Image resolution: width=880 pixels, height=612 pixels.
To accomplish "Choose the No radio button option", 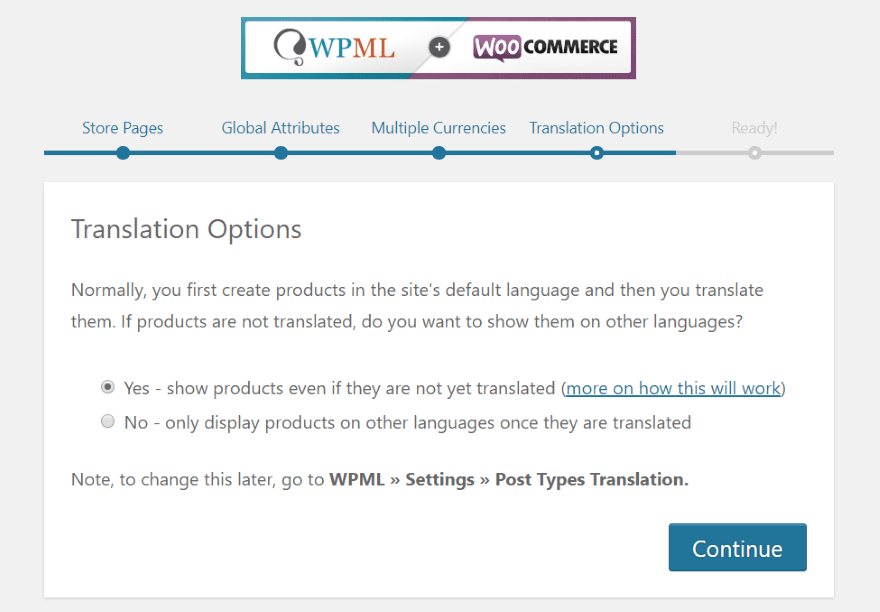I will 108,422.
